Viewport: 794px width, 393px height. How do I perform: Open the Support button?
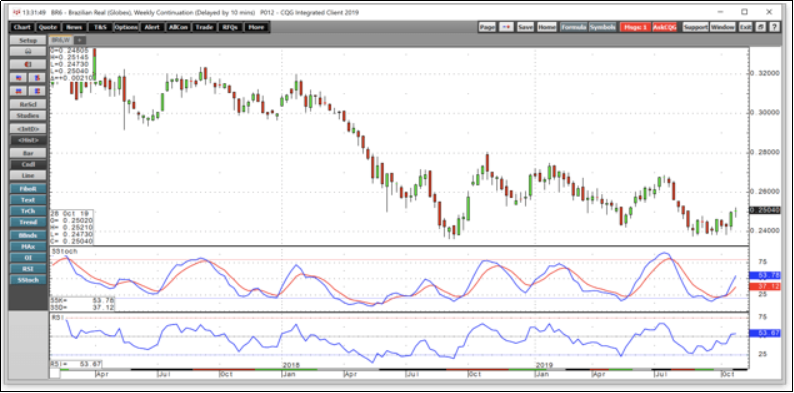coord(695,27)
